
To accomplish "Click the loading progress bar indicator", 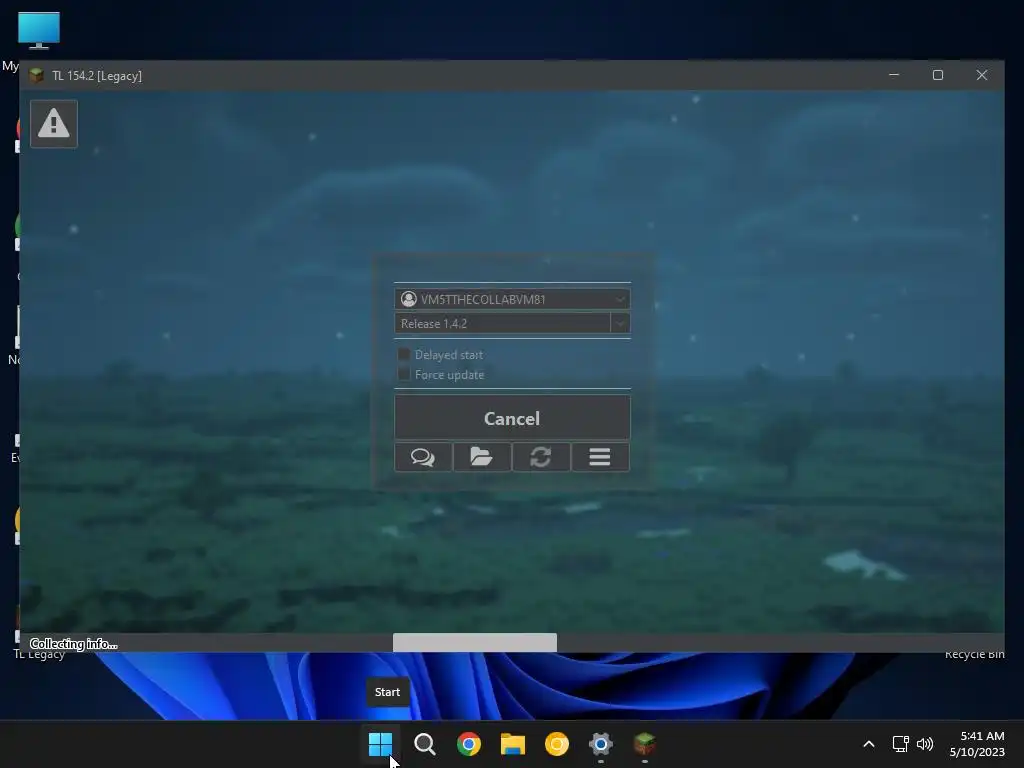I will click(x=475, y=643).
